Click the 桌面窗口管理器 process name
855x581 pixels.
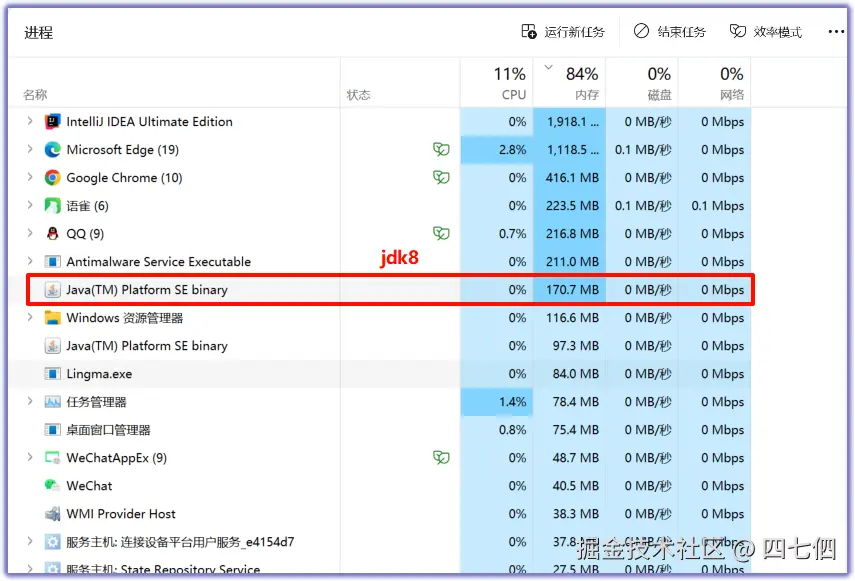(x=108, y=430)
